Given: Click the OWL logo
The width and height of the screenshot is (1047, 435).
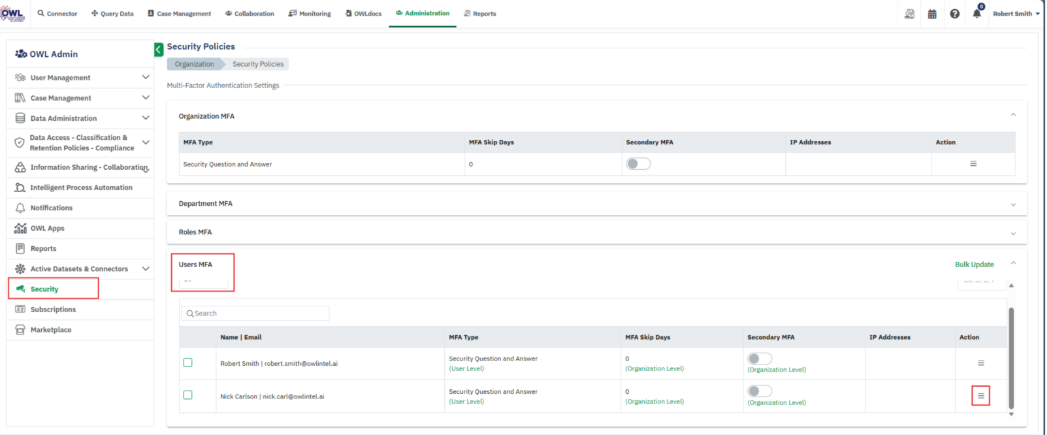Looking at the screenshot, I should (x=14, y=13).
